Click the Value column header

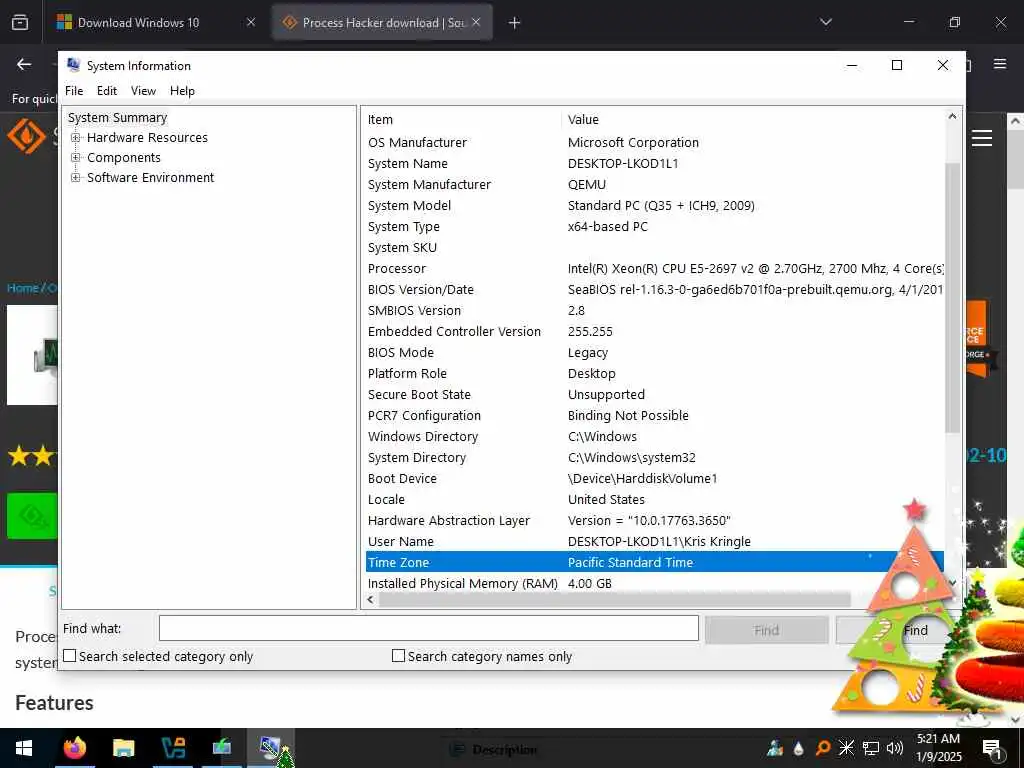pos(752,120)
